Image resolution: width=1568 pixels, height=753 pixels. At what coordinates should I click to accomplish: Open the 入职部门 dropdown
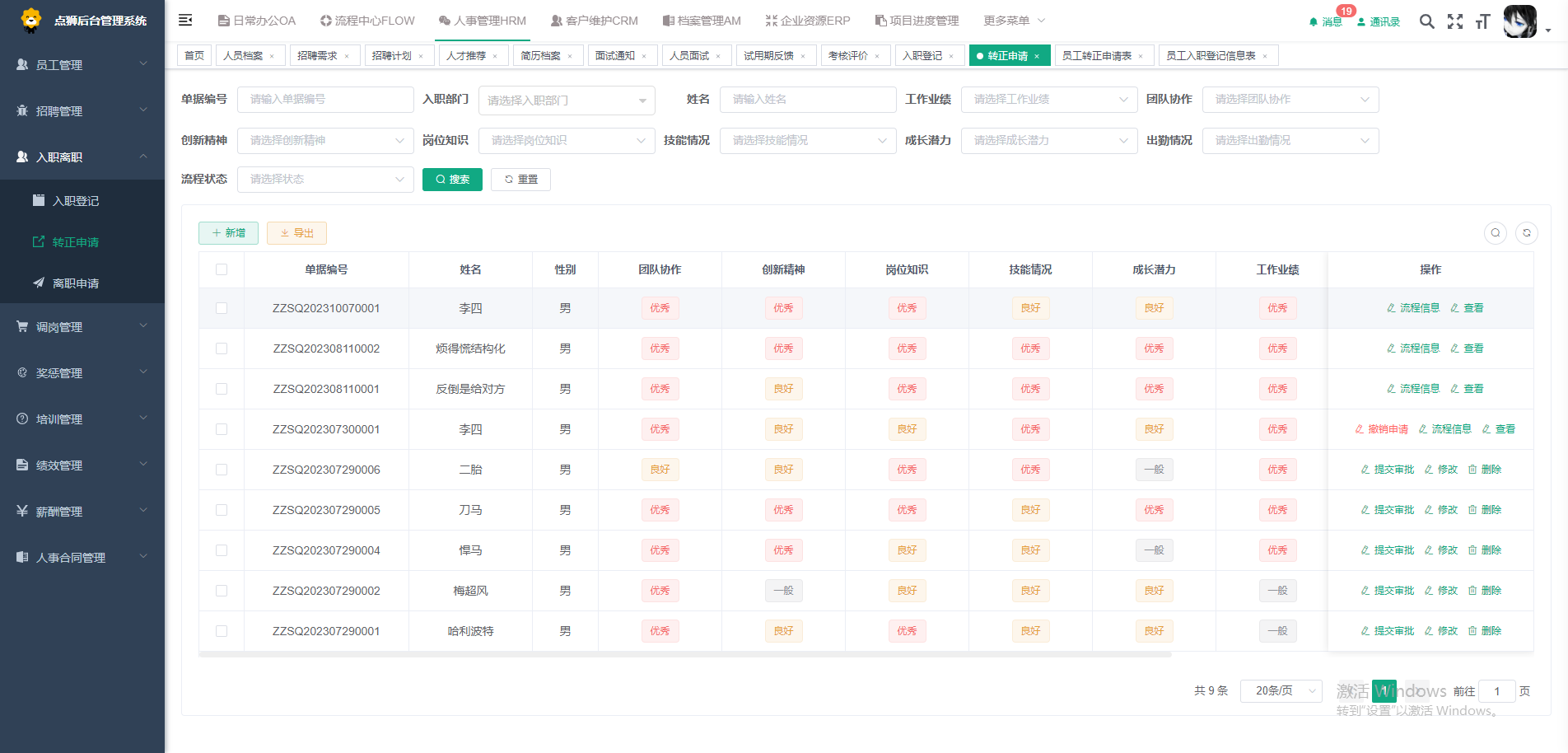point(567,101)
